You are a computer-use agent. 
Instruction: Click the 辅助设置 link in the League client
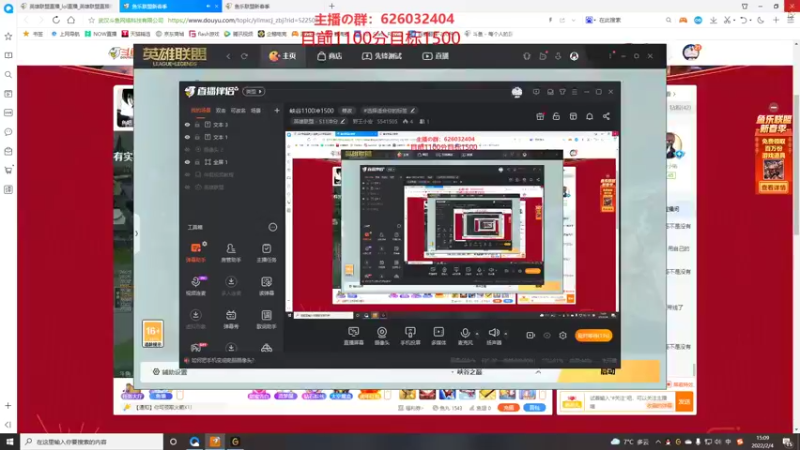[x=170, y=372]
